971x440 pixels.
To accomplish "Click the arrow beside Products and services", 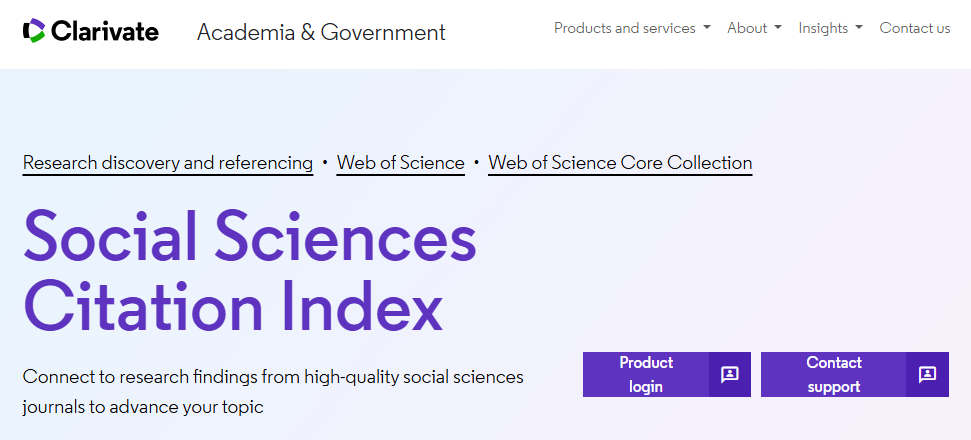I will (707, 28).
